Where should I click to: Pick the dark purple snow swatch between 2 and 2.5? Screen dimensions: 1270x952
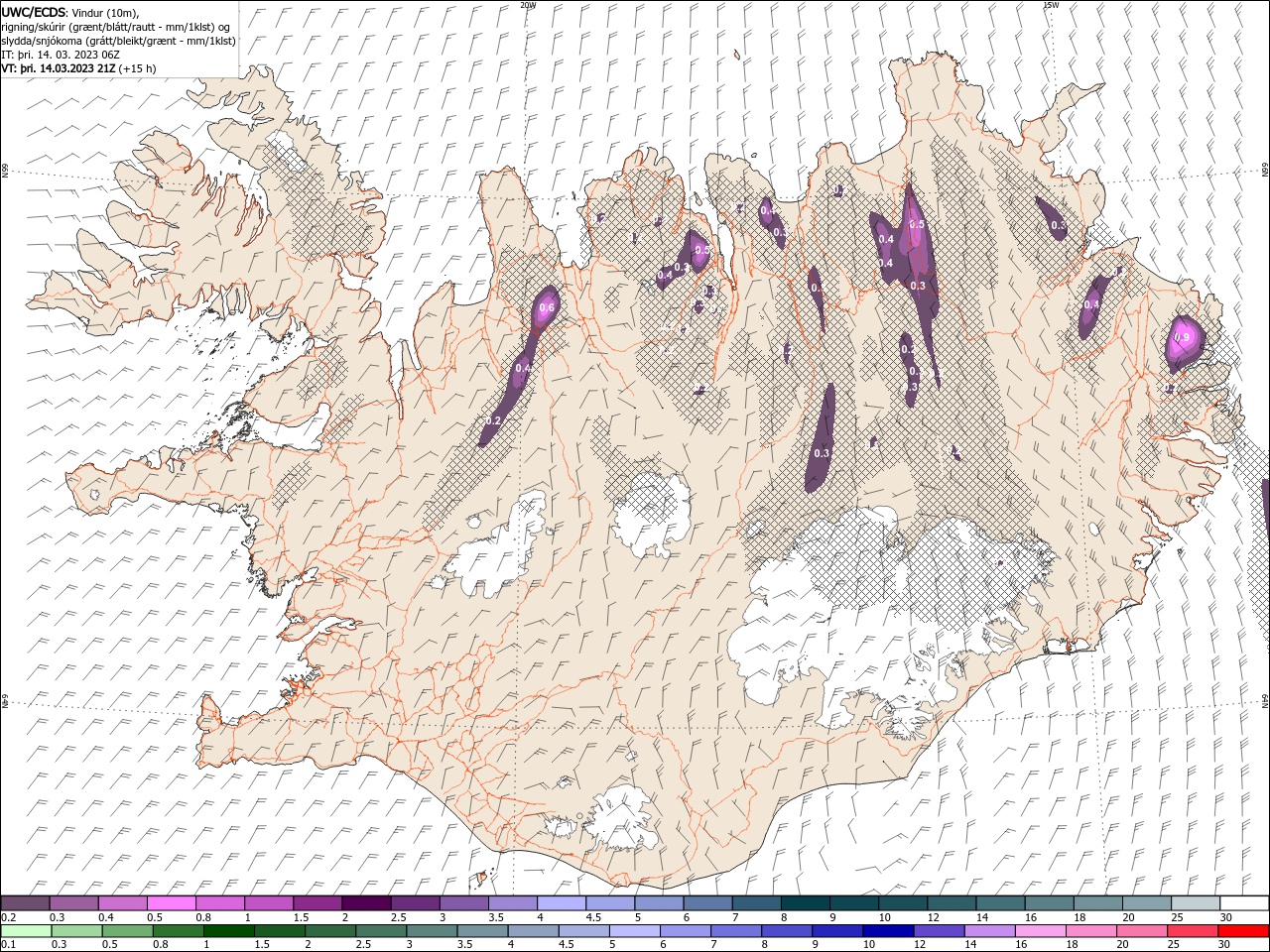[x=366, y=903]
